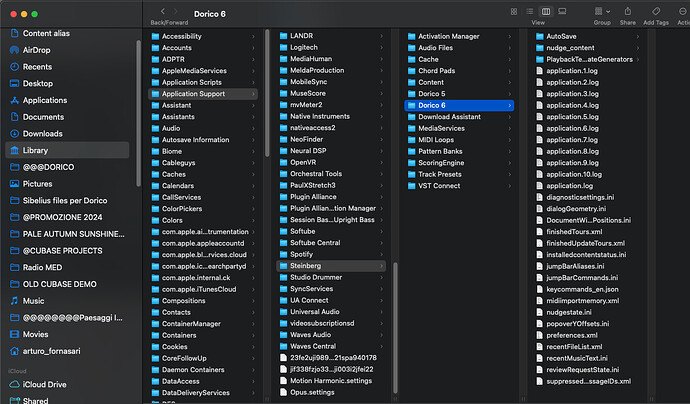
Task: Select the @@@DORICO sidebar folder
Action: point(48,167)
